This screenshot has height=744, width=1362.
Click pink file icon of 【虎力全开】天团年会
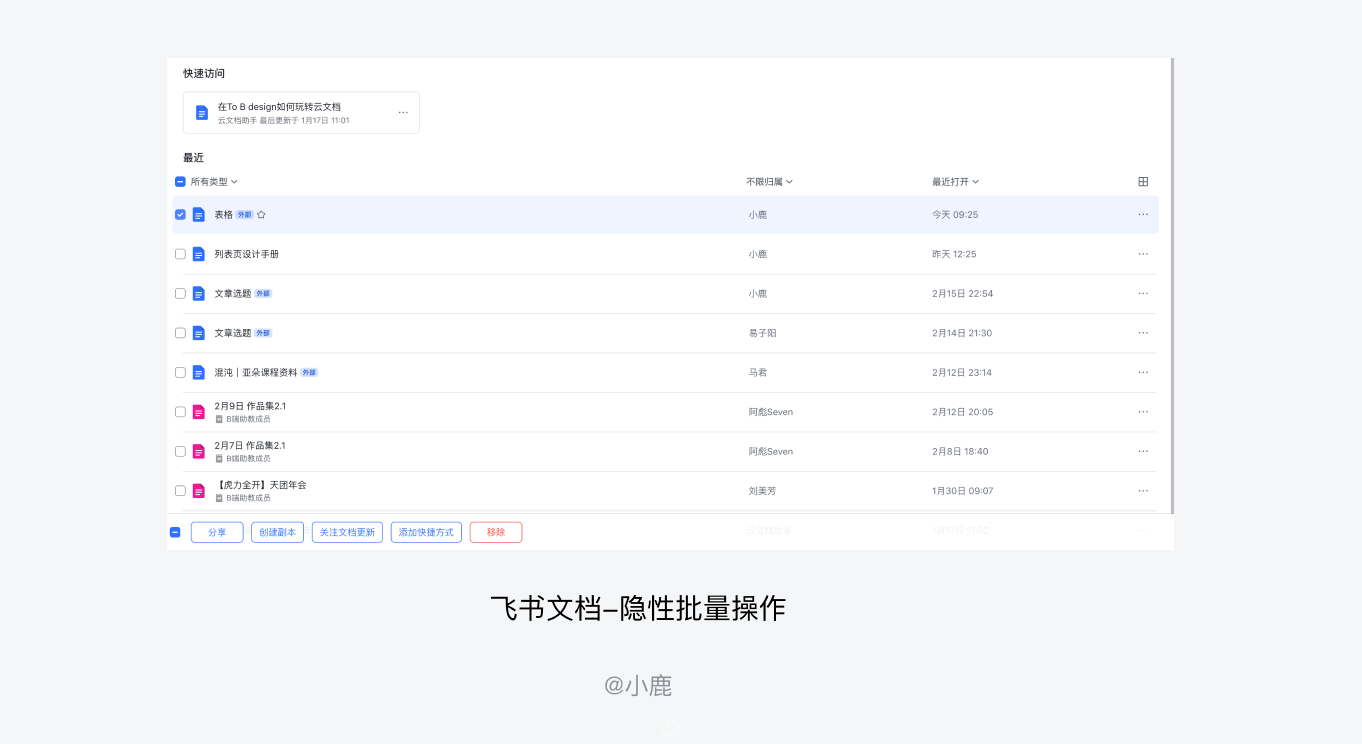199,491
